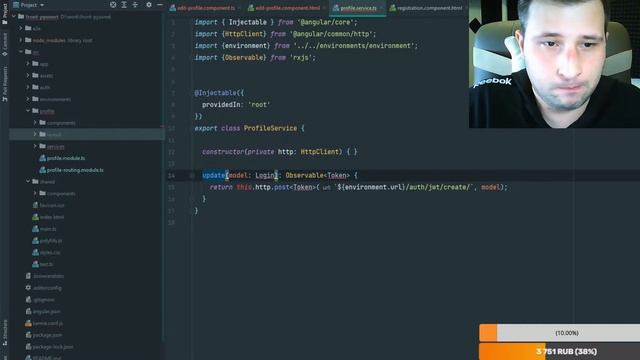This screenshot has height=360, width=640.
Task: Expand the app folder
Action: tap(28, 64)
